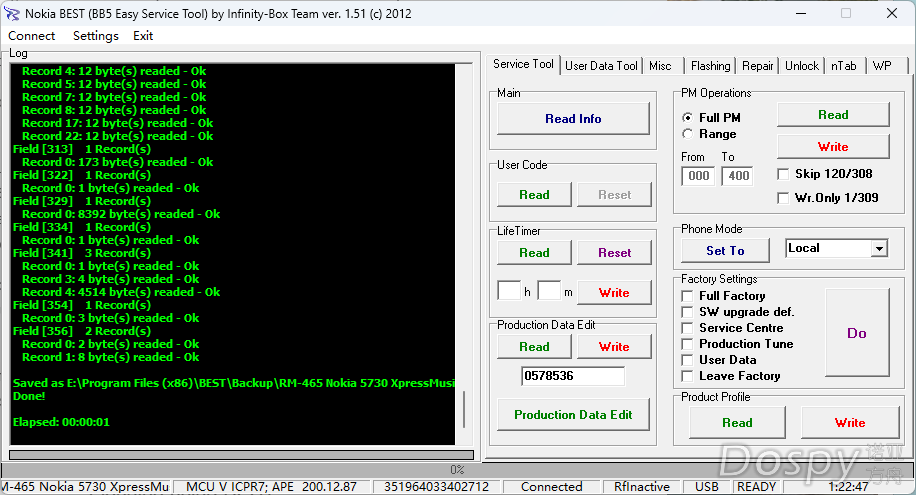The image size is (916, 495).
Task: Click the Production Data Edit button
Action: coord(573,415)
